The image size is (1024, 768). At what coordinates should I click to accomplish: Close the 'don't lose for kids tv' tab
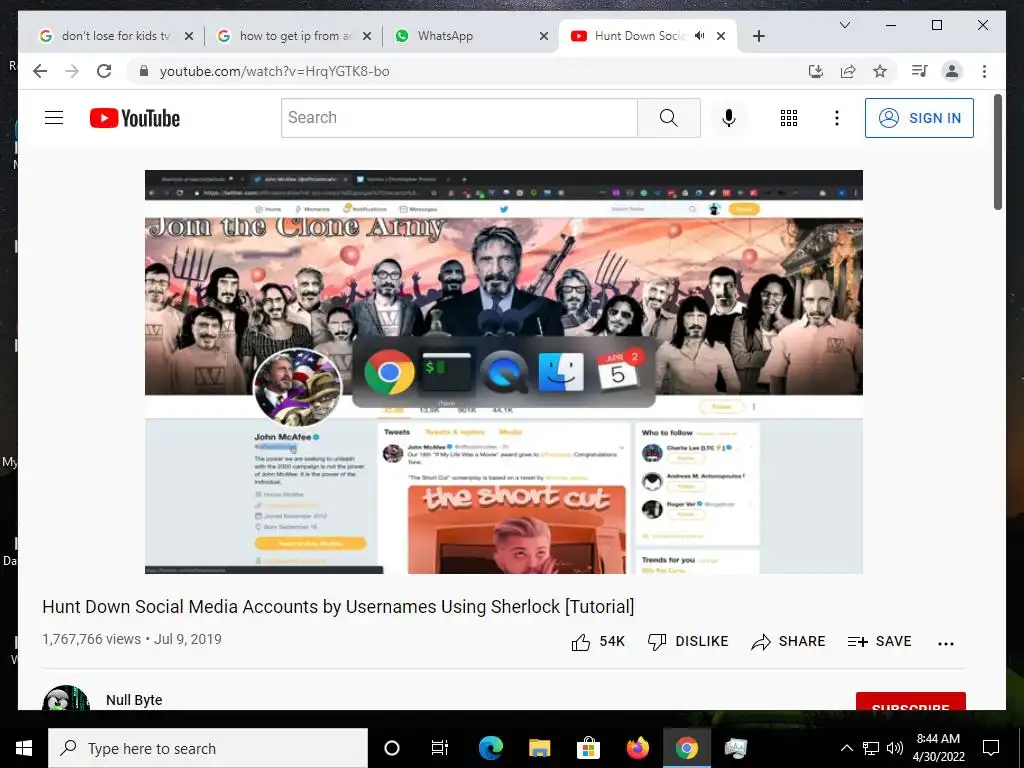click(189, 36)
